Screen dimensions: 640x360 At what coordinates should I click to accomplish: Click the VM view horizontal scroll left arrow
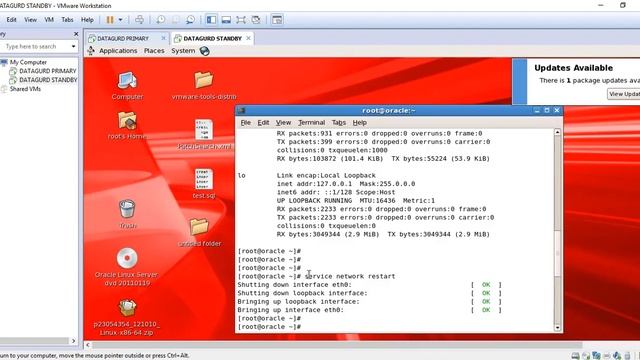point(88,345)
